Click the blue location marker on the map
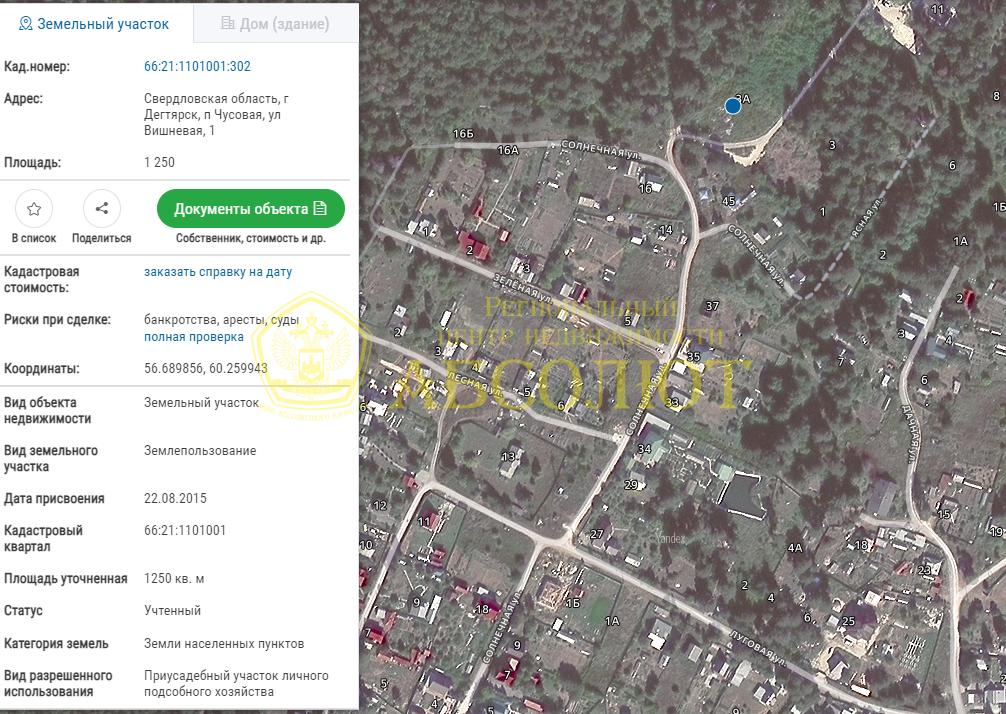1006x714 pixels. tap(733, 106)
